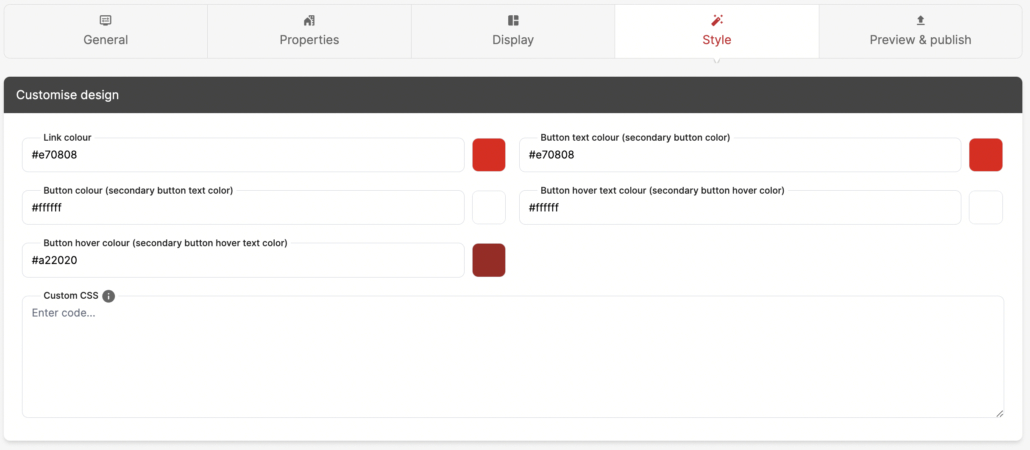Image resolution: width=1030 pixels, height=450 pixels.
Task: Select the Style tab
Action: [717, 32]
